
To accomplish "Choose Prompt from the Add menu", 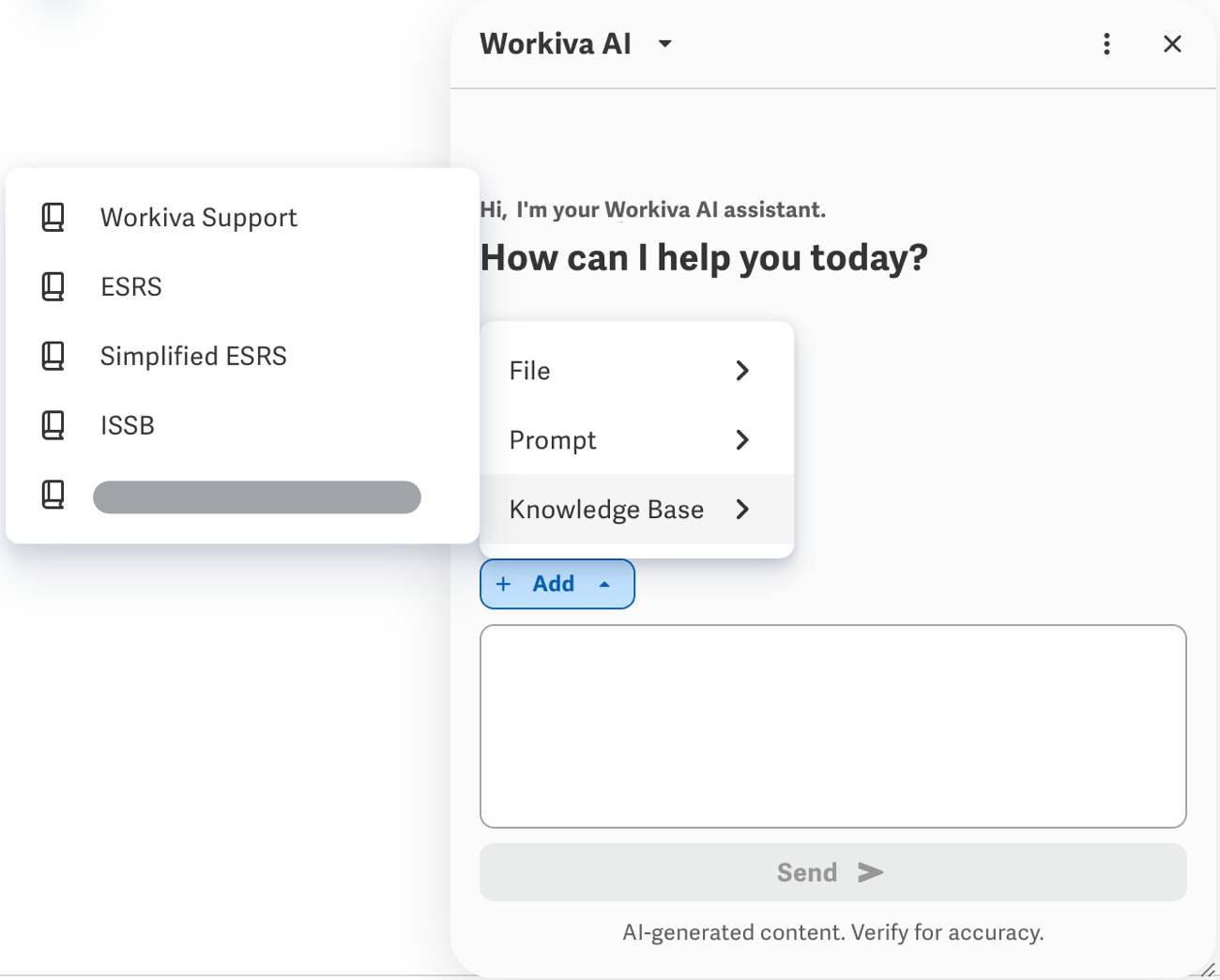I will pos(636,440).
